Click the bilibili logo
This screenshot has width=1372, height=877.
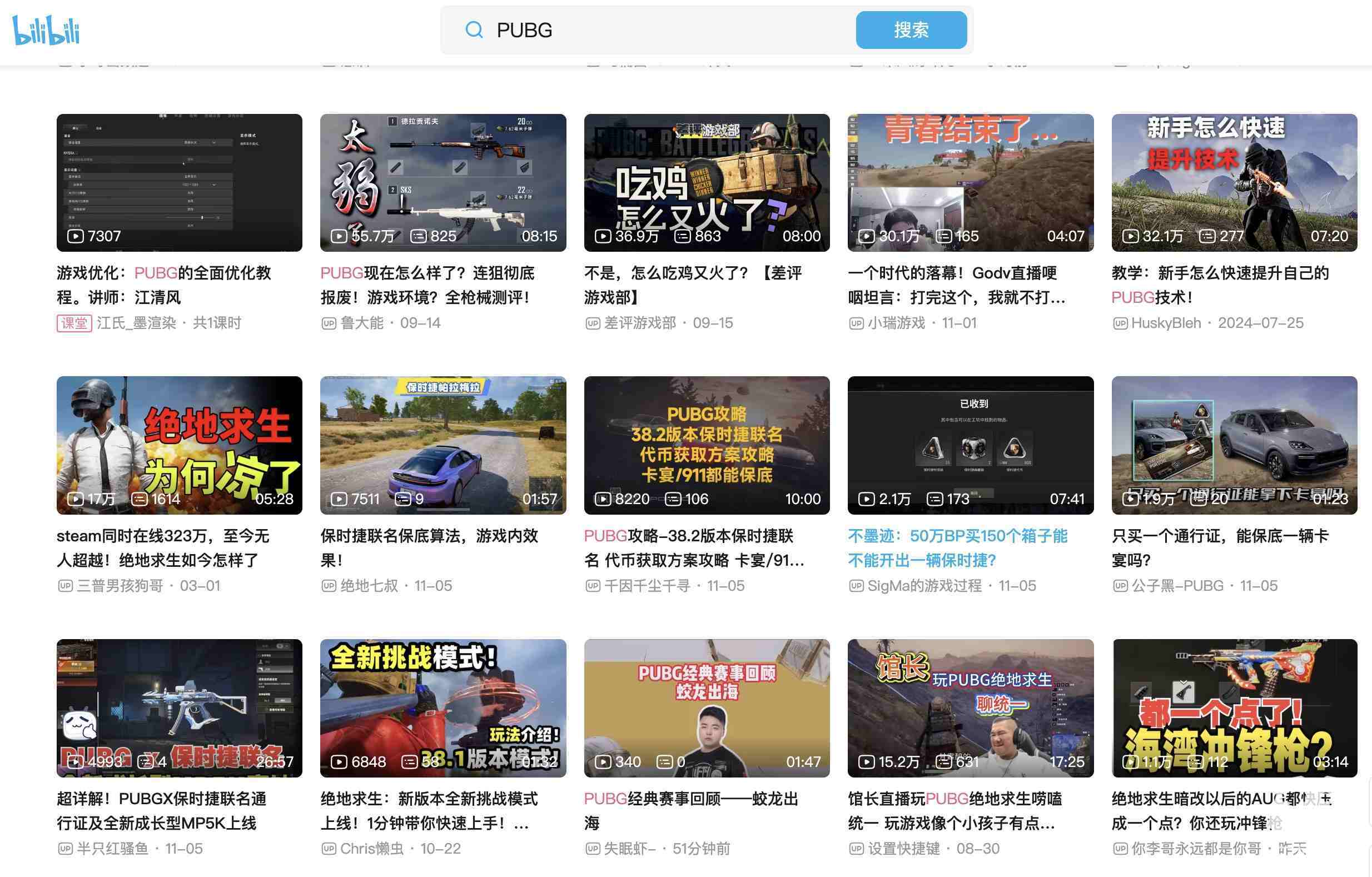(46, 30)
